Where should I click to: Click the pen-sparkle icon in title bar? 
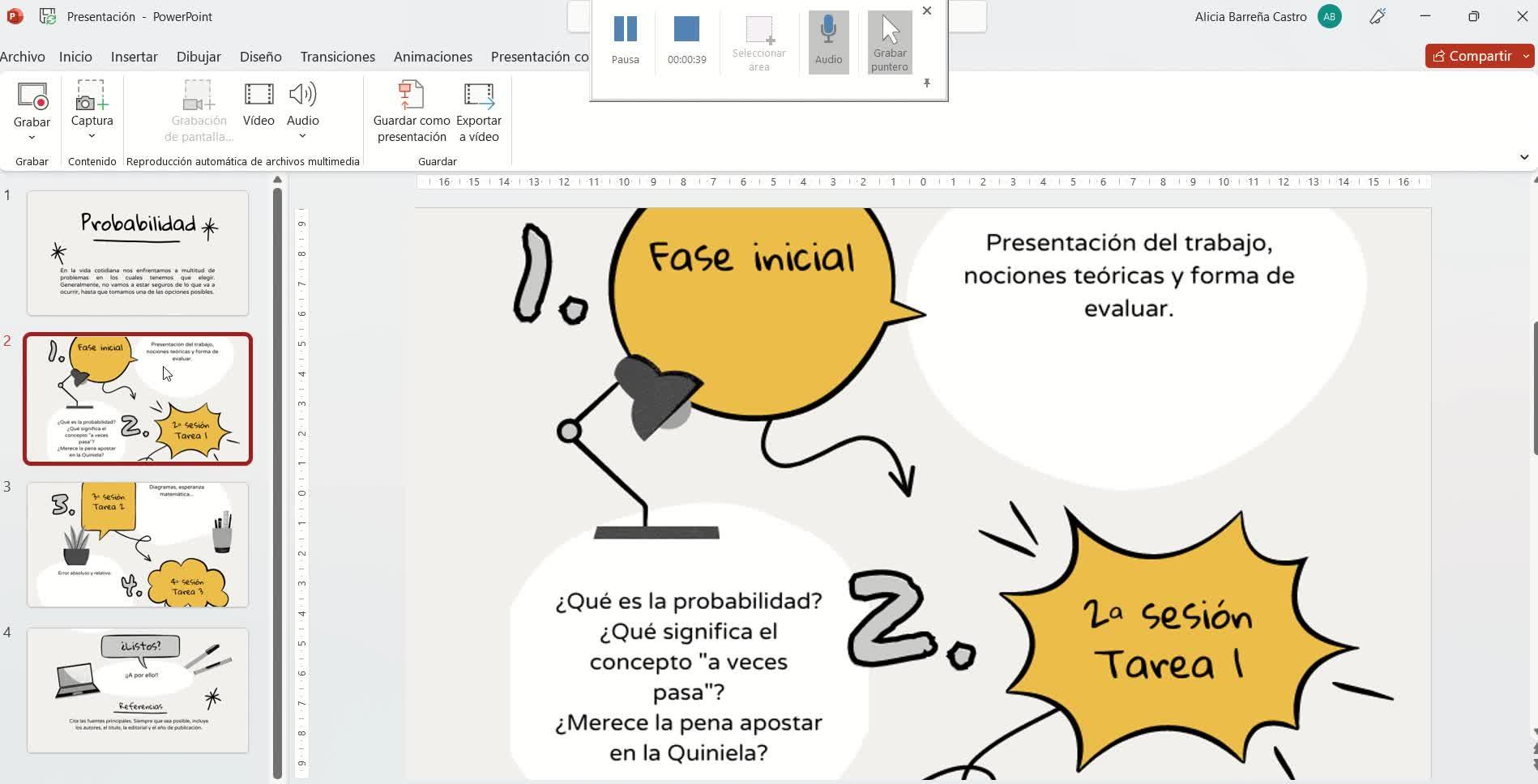point(1378,16)
